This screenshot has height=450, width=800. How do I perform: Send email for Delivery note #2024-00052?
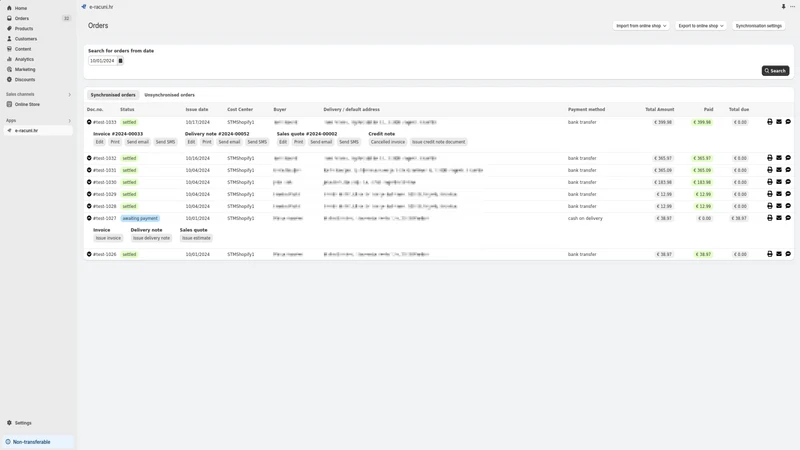coord(229,142)
